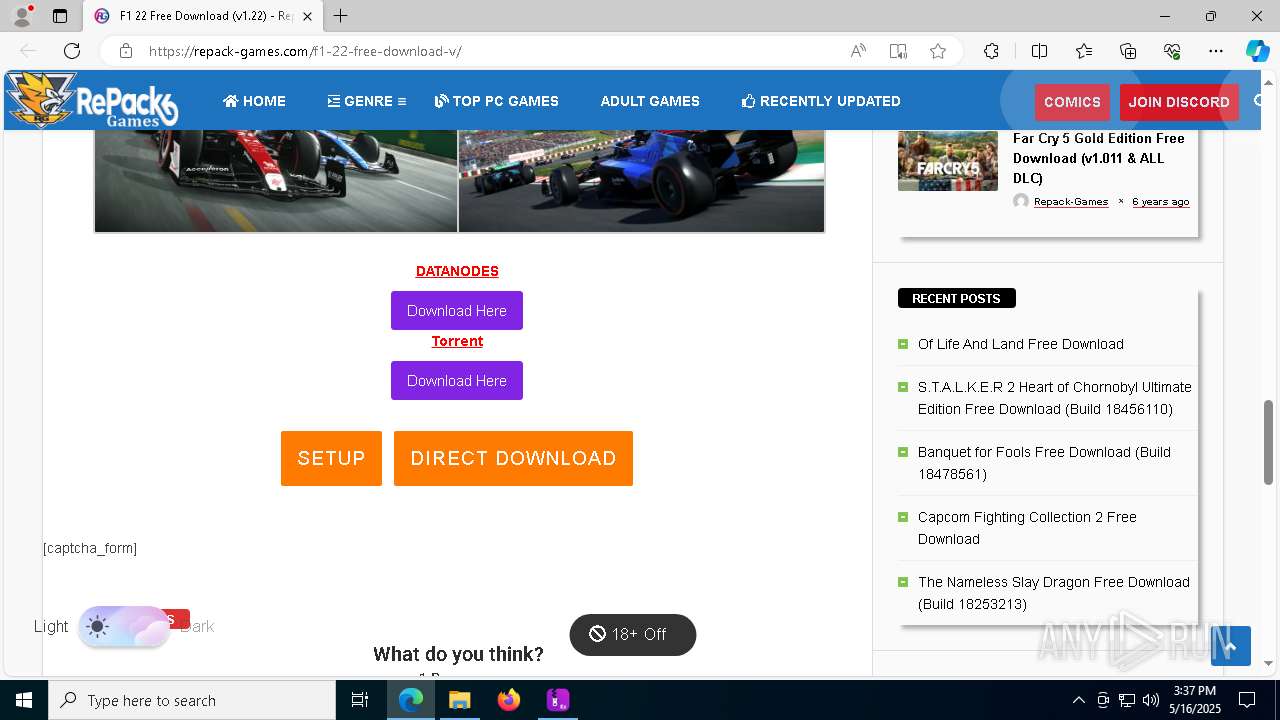This screenshot has height=720, width=1280.
Task: Launch the Copilot sidebar icon
Action: pyautogui.click(x=1257, y=51)
